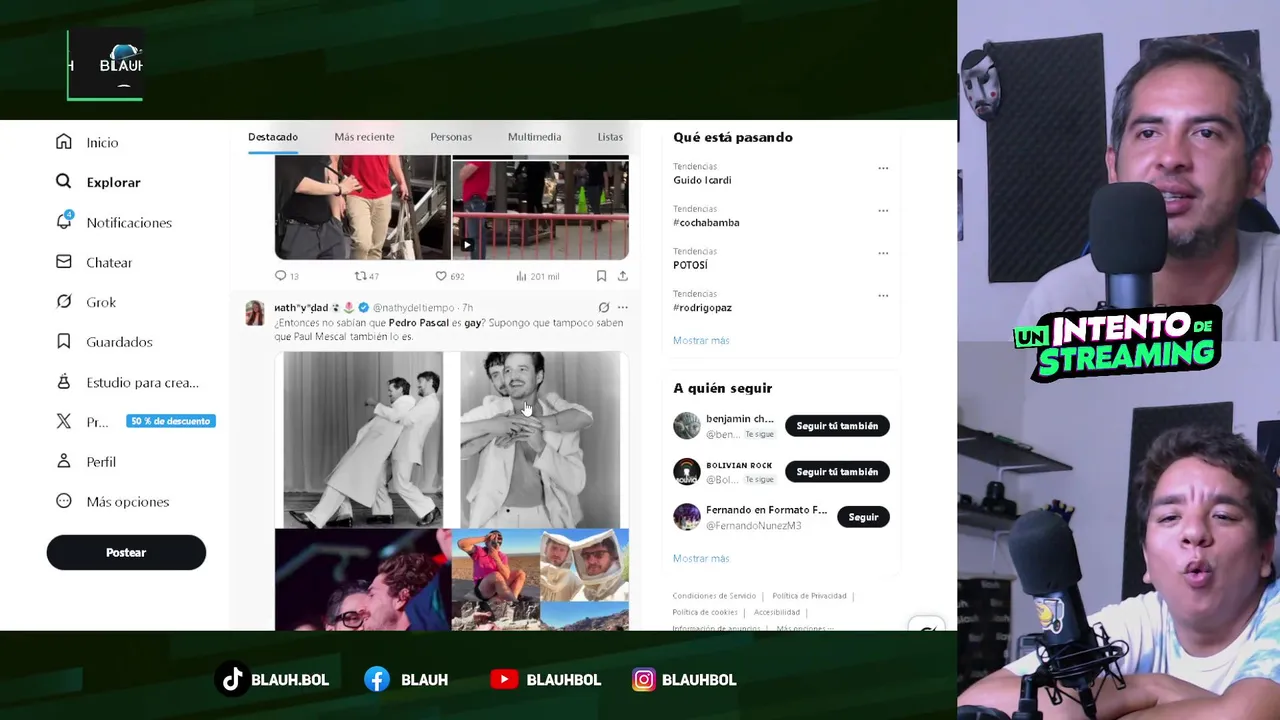The height and width of the screenshot is (720, 1280).
Task: Open the Guido Icardi trend
Action: coord(702,180)
